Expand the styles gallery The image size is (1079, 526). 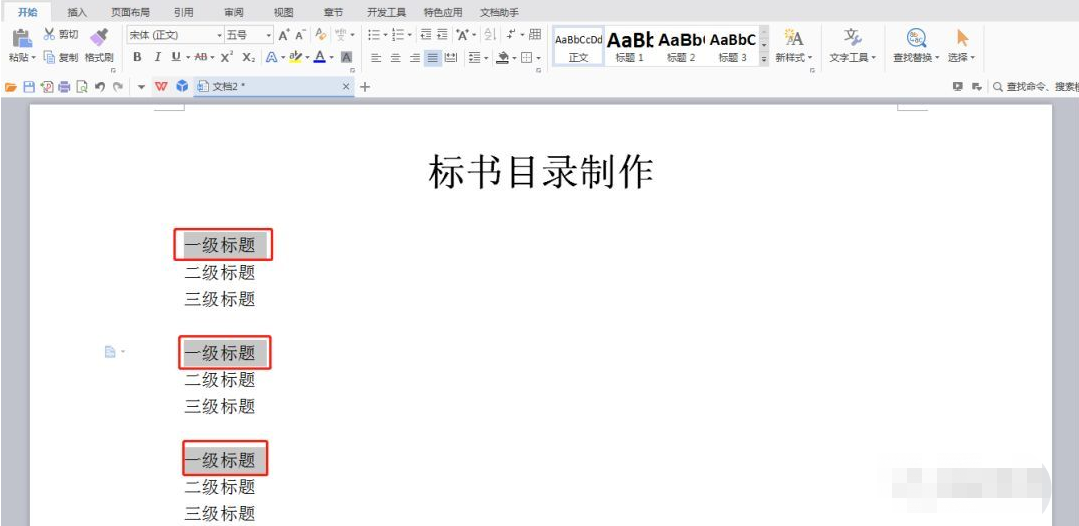(x=764, y=60)
